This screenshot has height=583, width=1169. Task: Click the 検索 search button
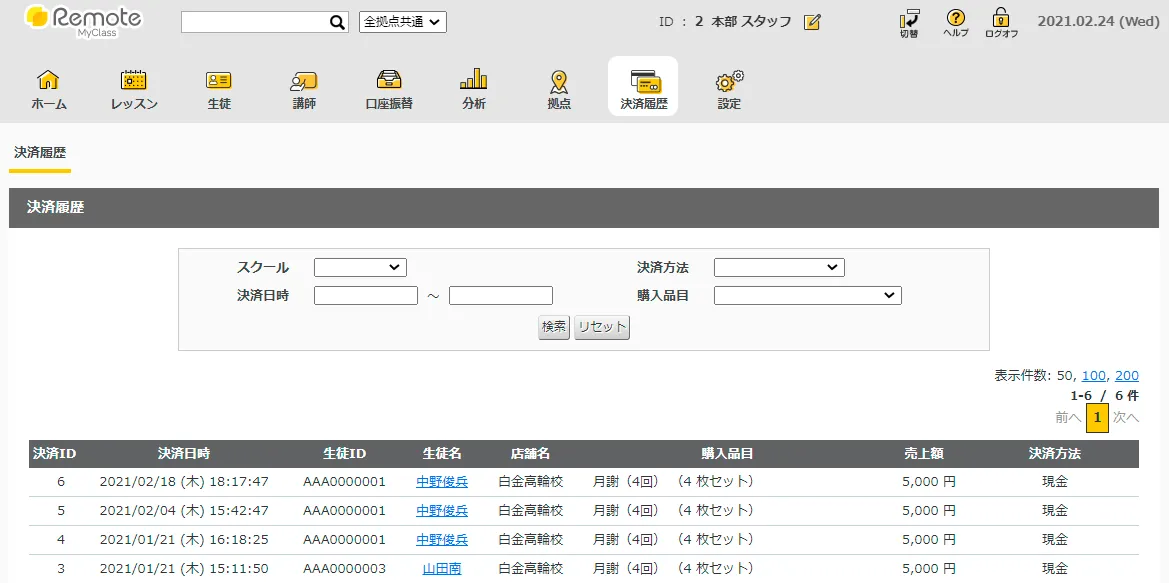[x=554, y=327]
